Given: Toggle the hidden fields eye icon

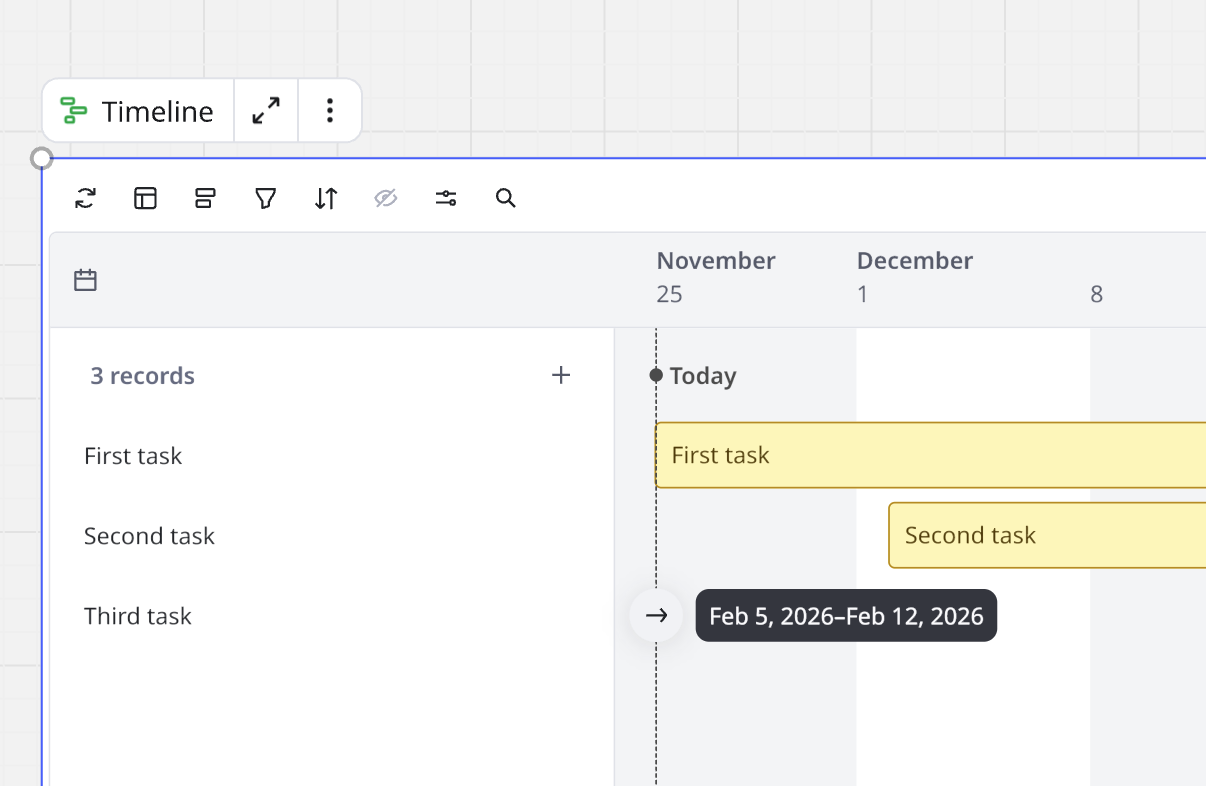Looking at the screenshot, I should point(386,198).
